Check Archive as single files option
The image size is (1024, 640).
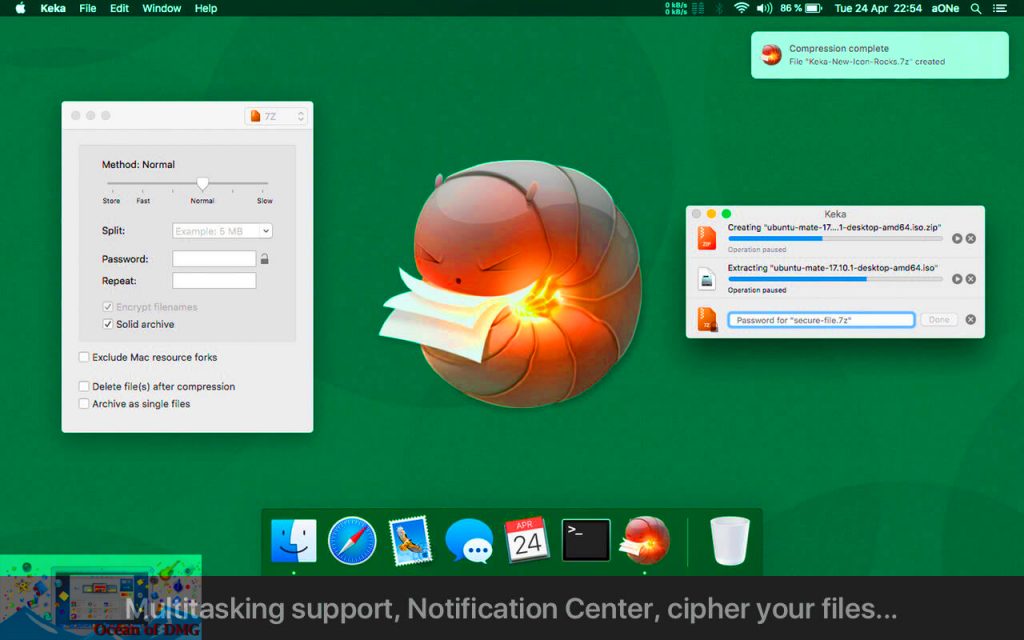point(84,404)
